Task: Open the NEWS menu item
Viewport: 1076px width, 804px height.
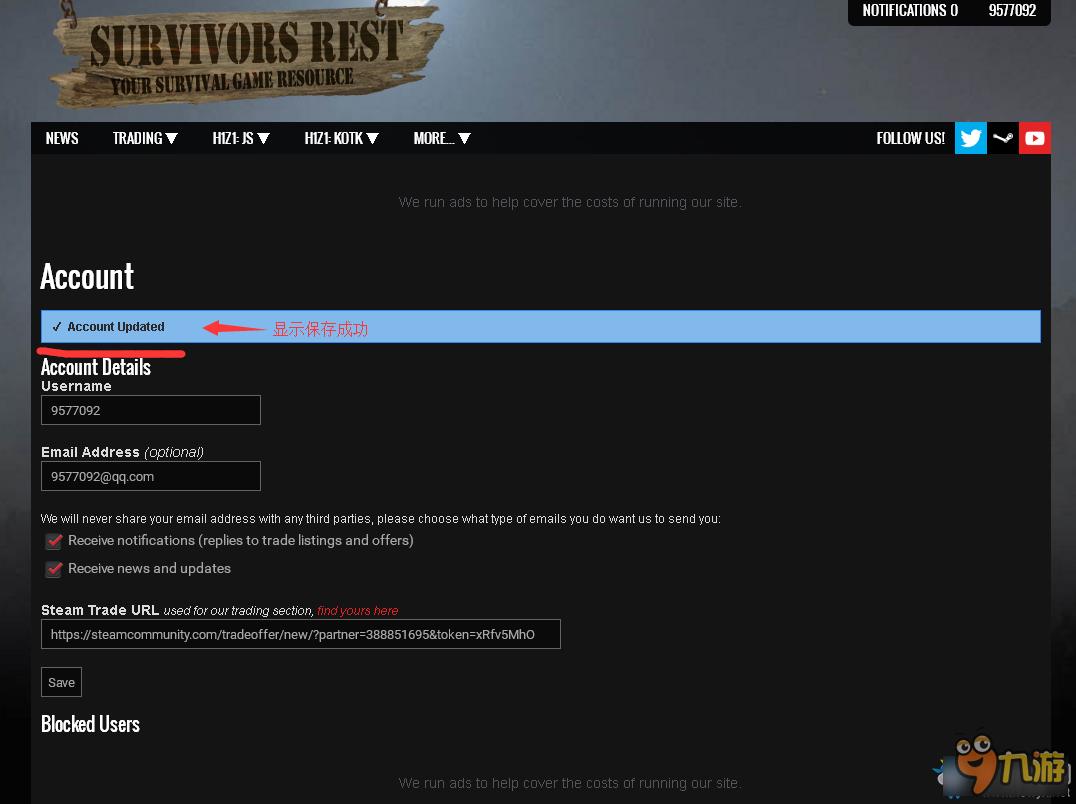Action: [x=62, y=139]
